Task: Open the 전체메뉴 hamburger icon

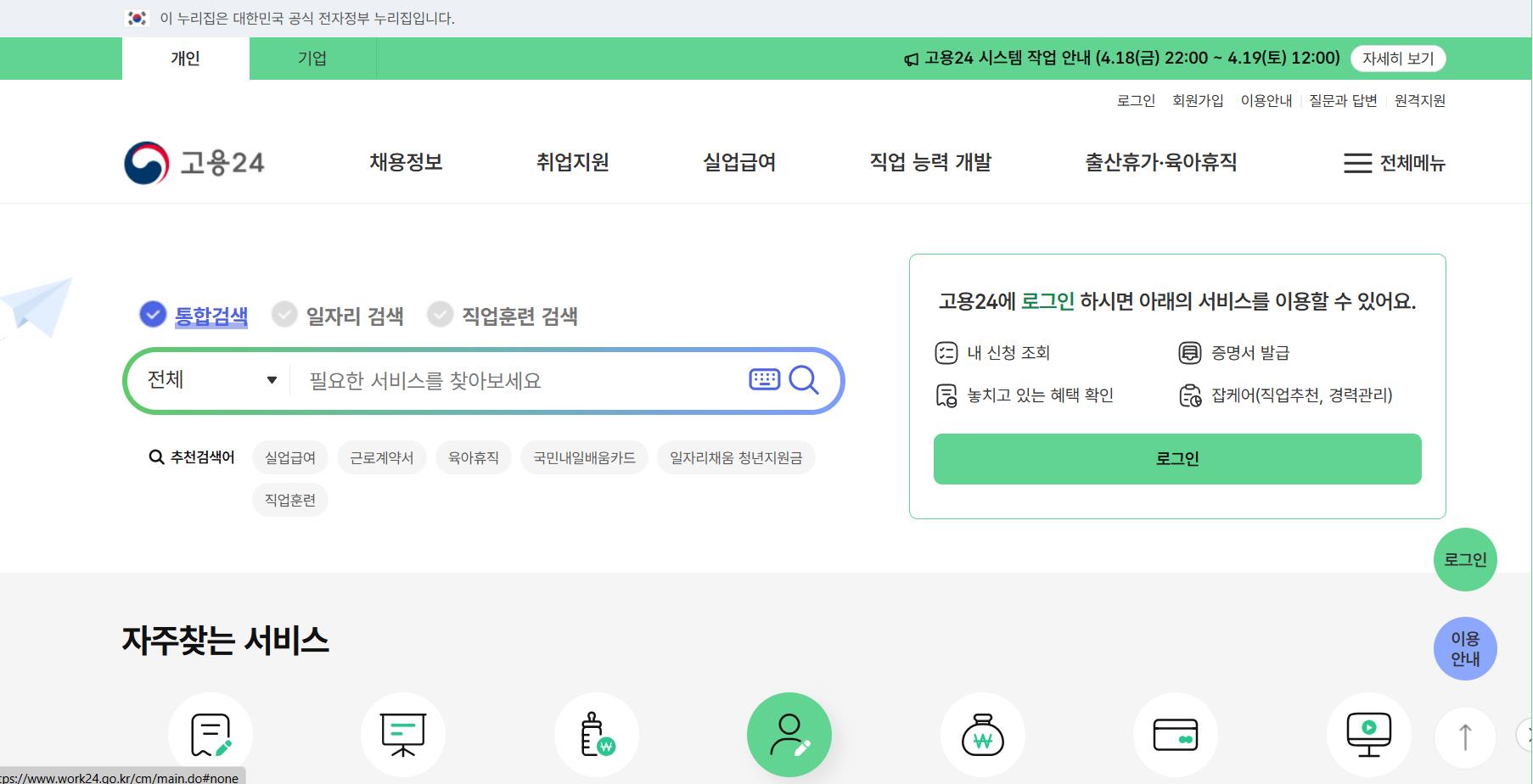Action: coord(1357,163)
